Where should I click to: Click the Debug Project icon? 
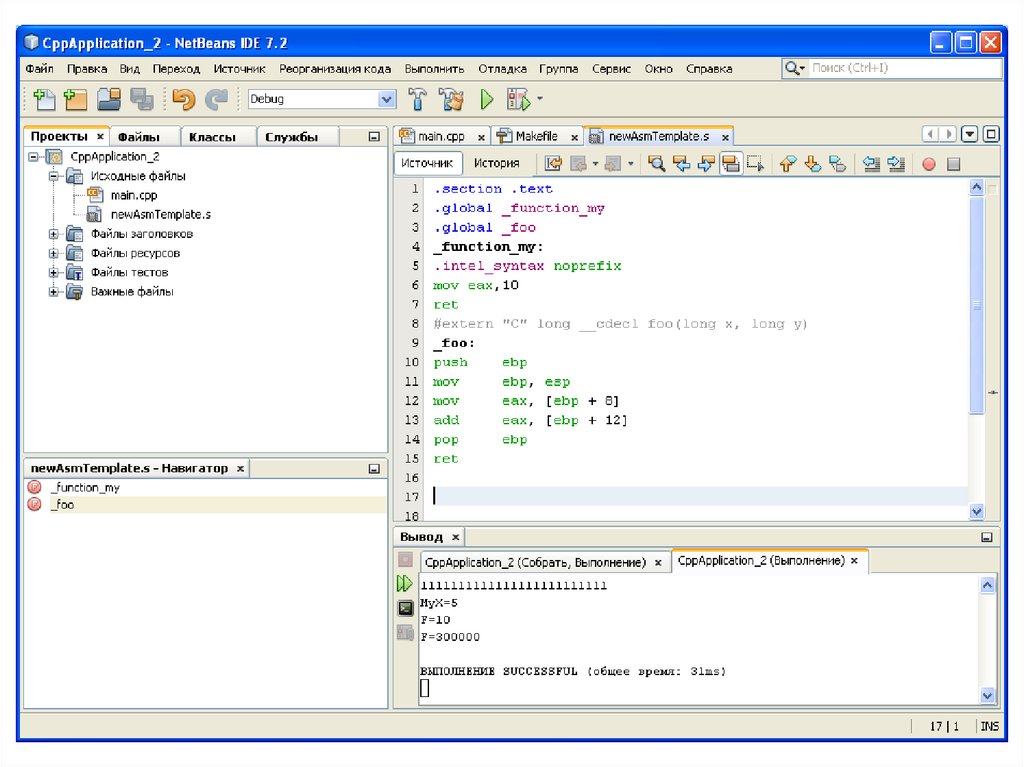[518, 99]
